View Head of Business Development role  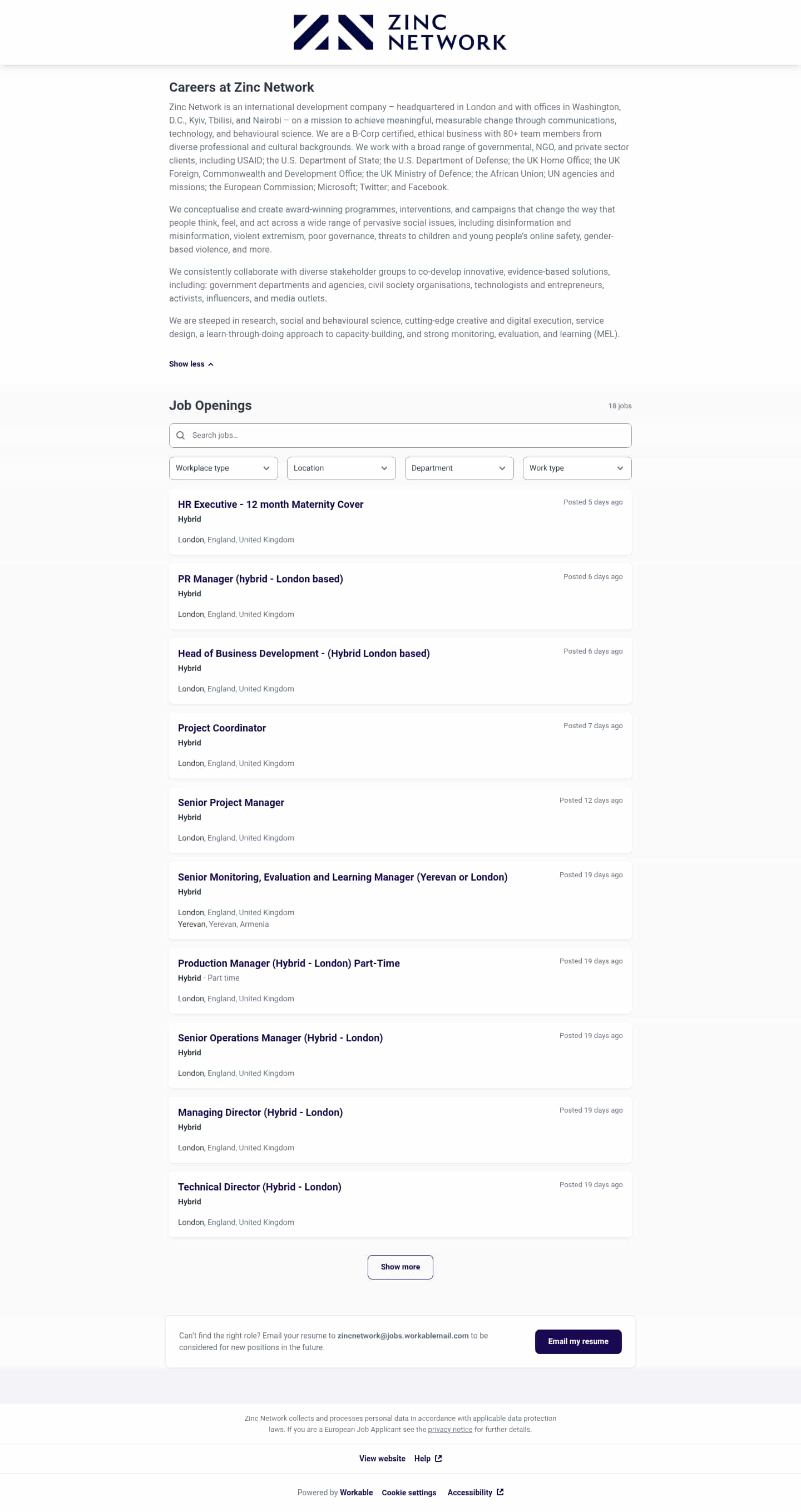pyautogui.click(x=303, y=654)
